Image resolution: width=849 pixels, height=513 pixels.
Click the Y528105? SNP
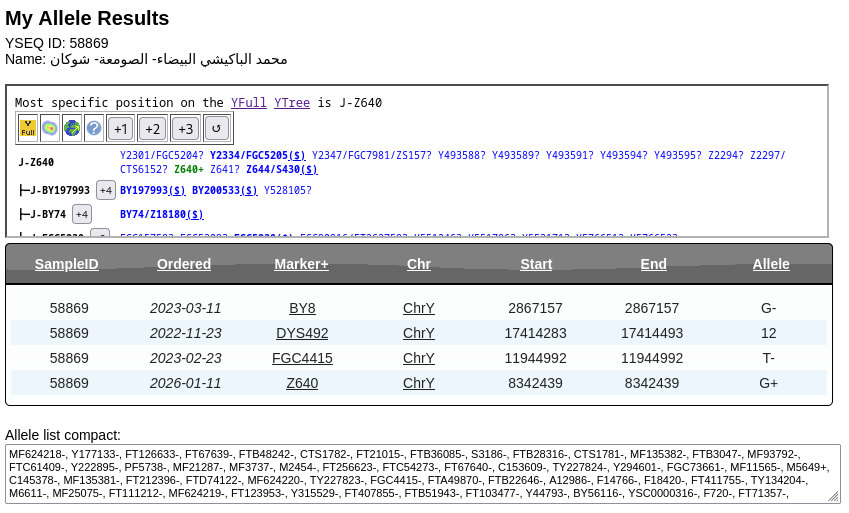pos(288,190)
